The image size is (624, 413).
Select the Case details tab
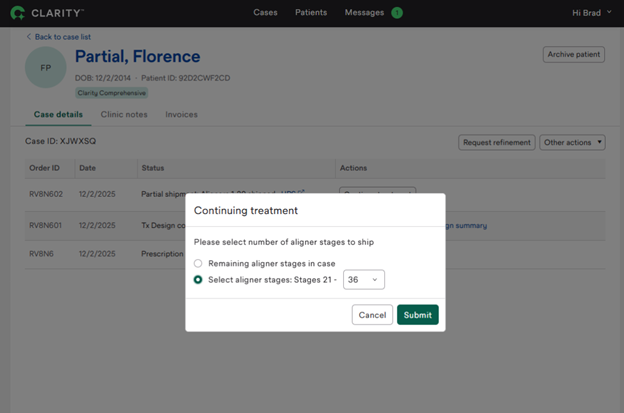click(x=58, y=115)
